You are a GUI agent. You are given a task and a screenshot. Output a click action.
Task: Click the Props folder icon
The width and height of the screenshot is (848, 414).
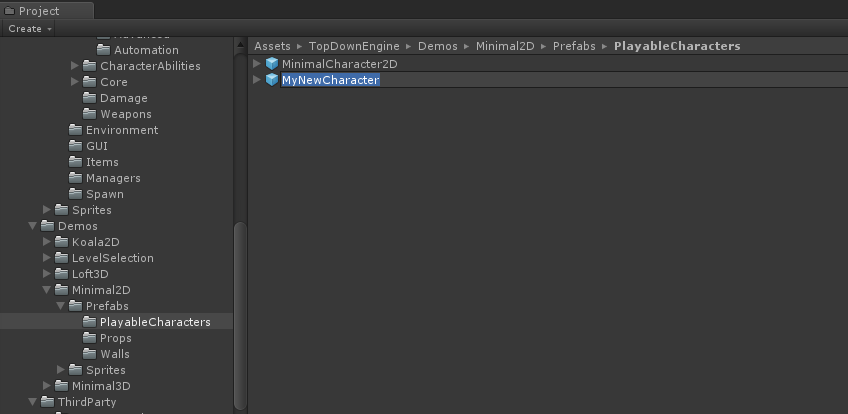[x=90, y=338]
